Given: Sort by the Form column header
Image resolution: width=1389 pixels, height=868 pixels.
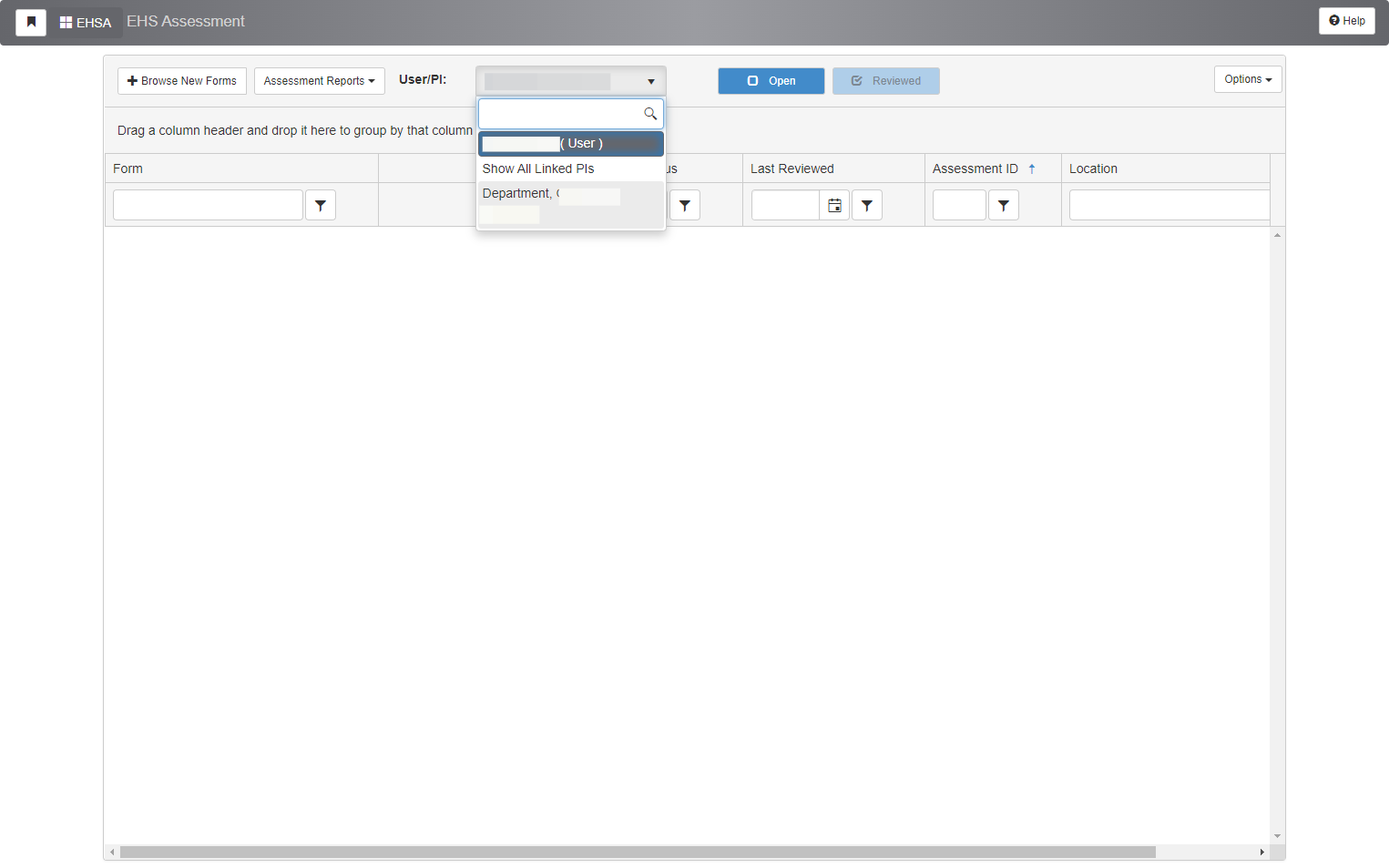Looking at the screenshot, I should pyautogui.click(x=128, y=168).
